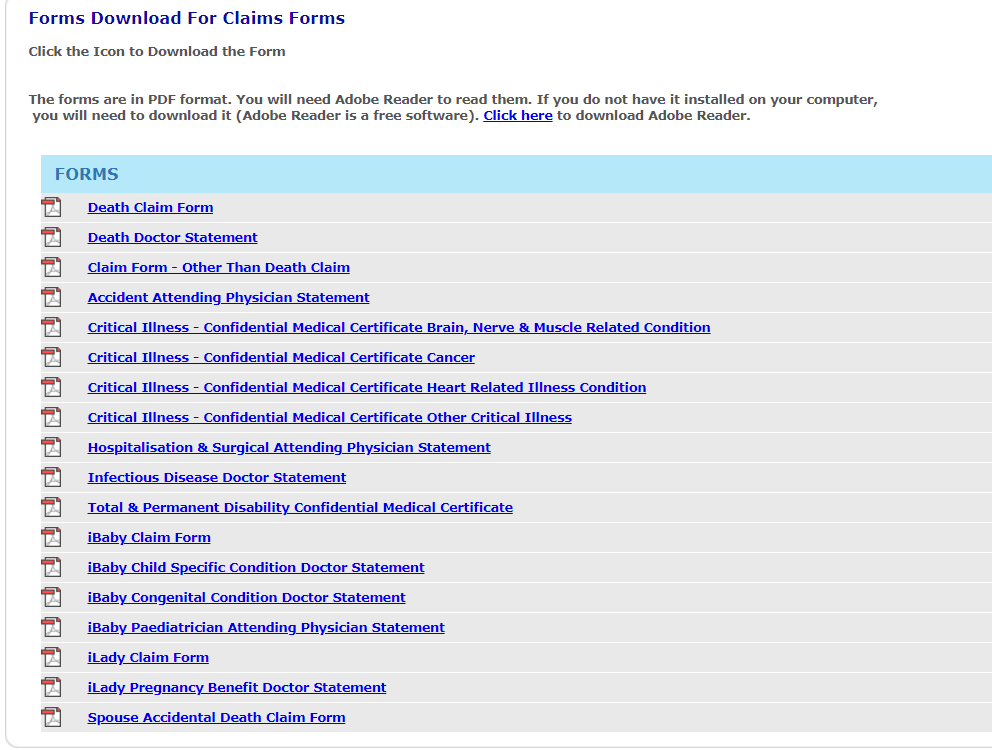
Task: Click PDF icon beside iBaby Claim Form
Action: 52,537
